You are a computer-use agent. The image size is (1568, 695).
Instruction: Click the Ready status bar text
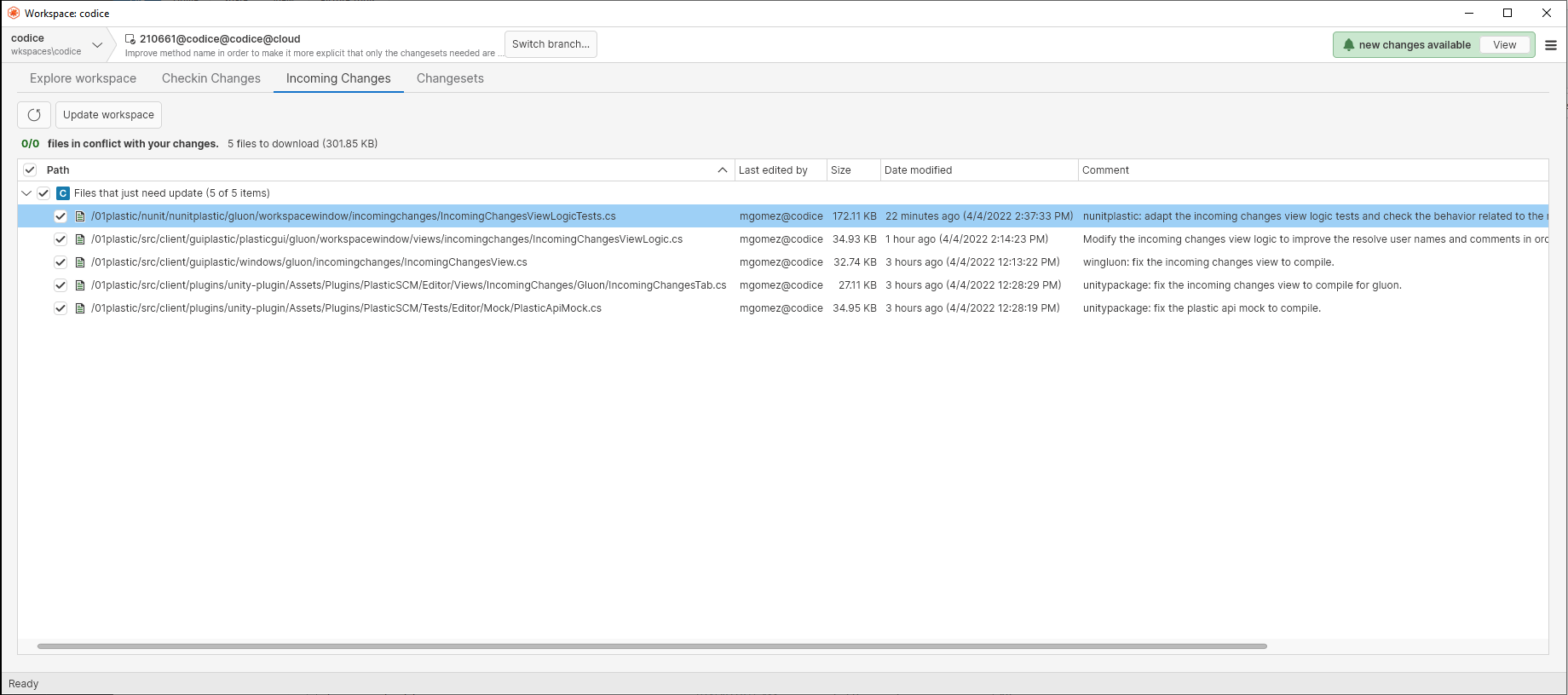tap(23, 684)
